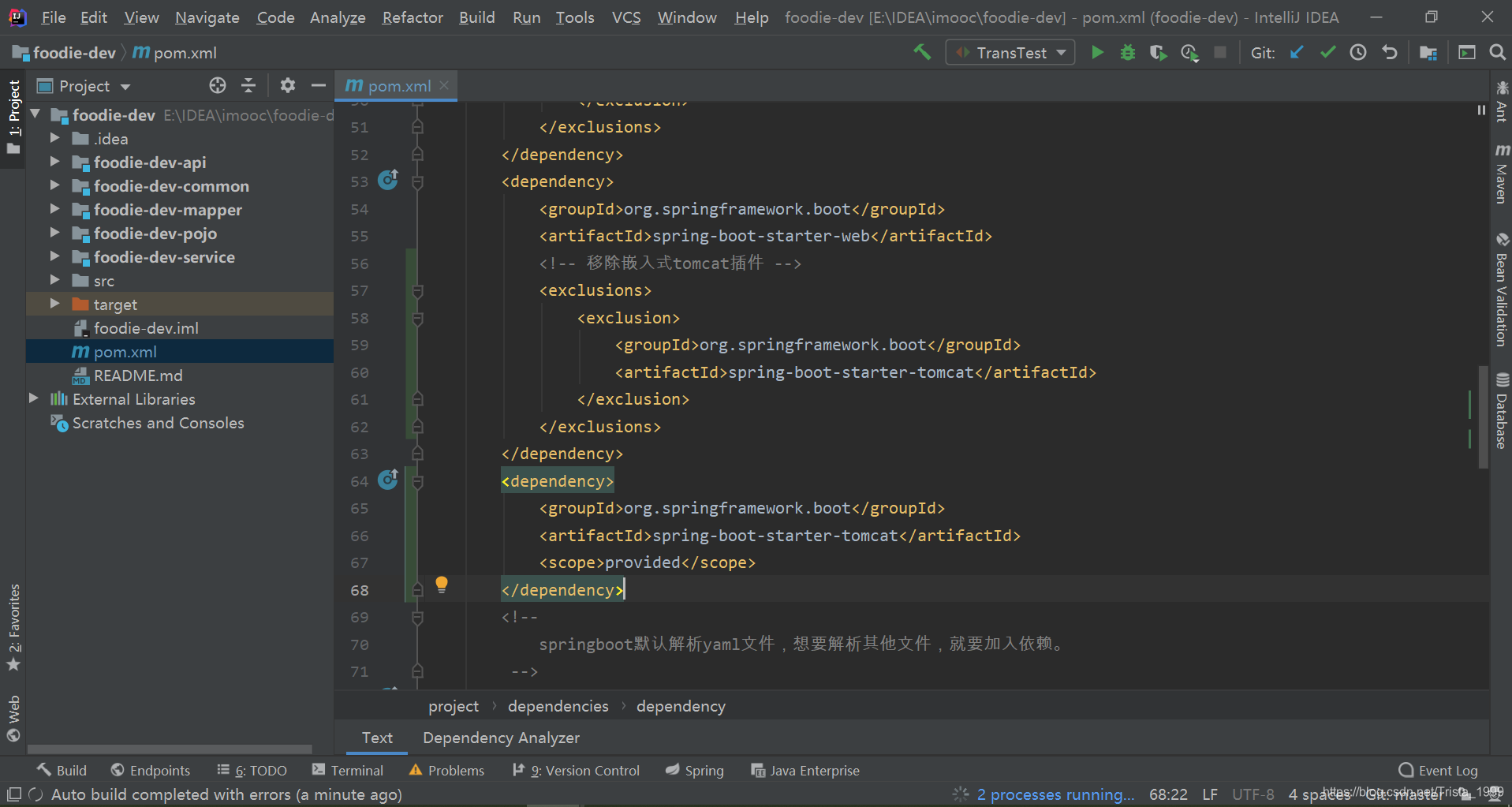
Task: Click the Build Project hammer icon
Action: [921, 52]
